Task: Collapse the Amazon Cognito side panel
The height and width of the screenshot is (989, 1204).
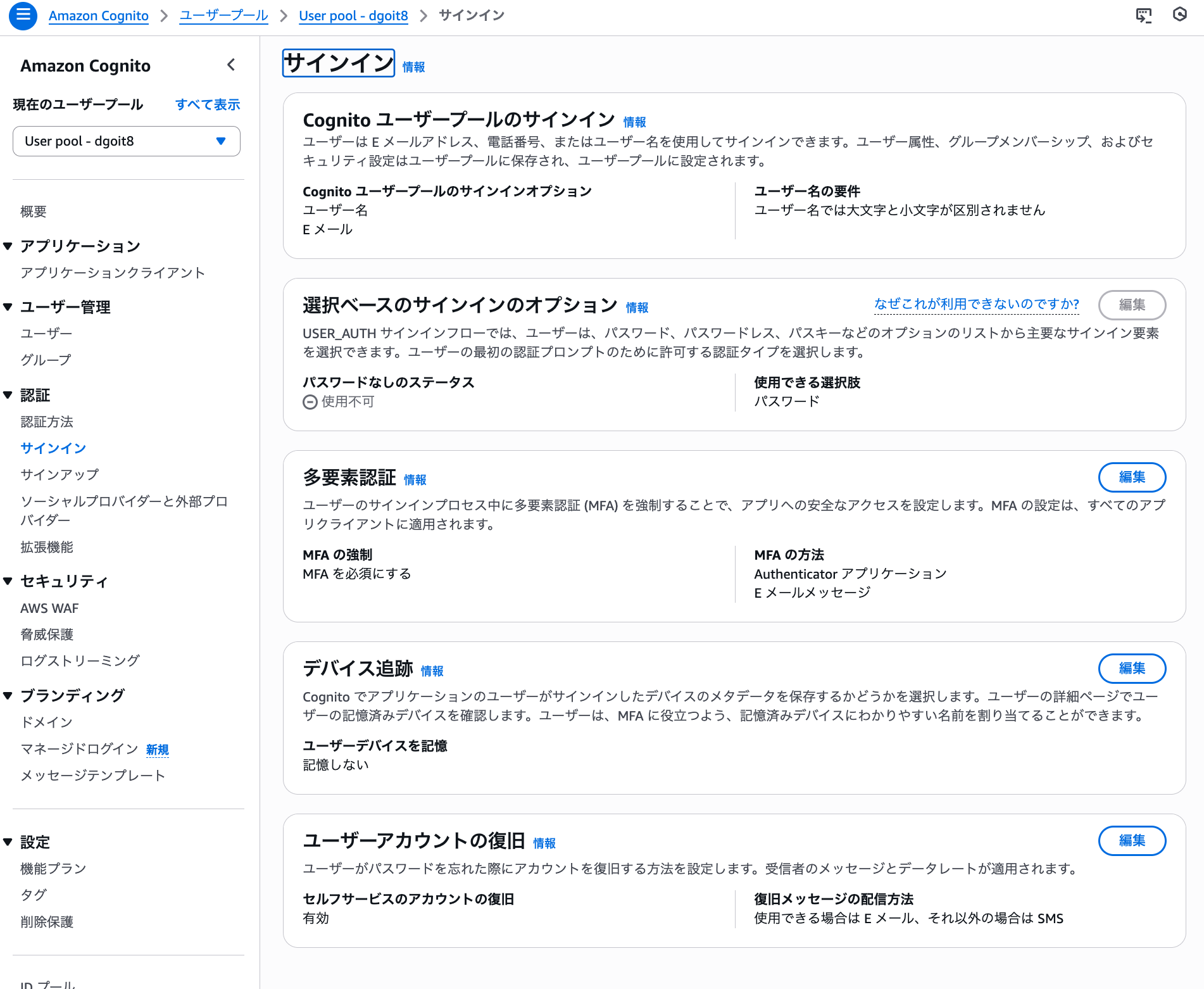Action: (x=231, y=65)
